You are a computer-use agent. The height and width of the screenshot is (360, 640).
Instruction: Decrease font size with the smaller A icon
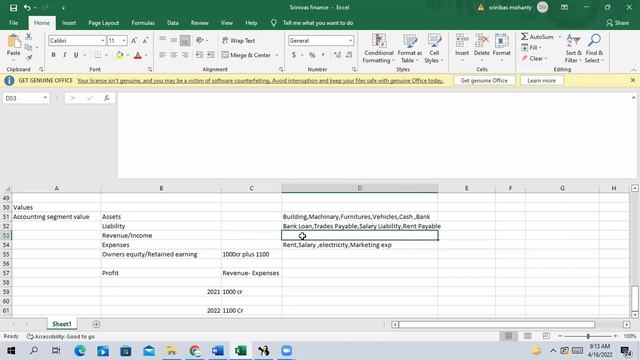click(x=145, y=40)
